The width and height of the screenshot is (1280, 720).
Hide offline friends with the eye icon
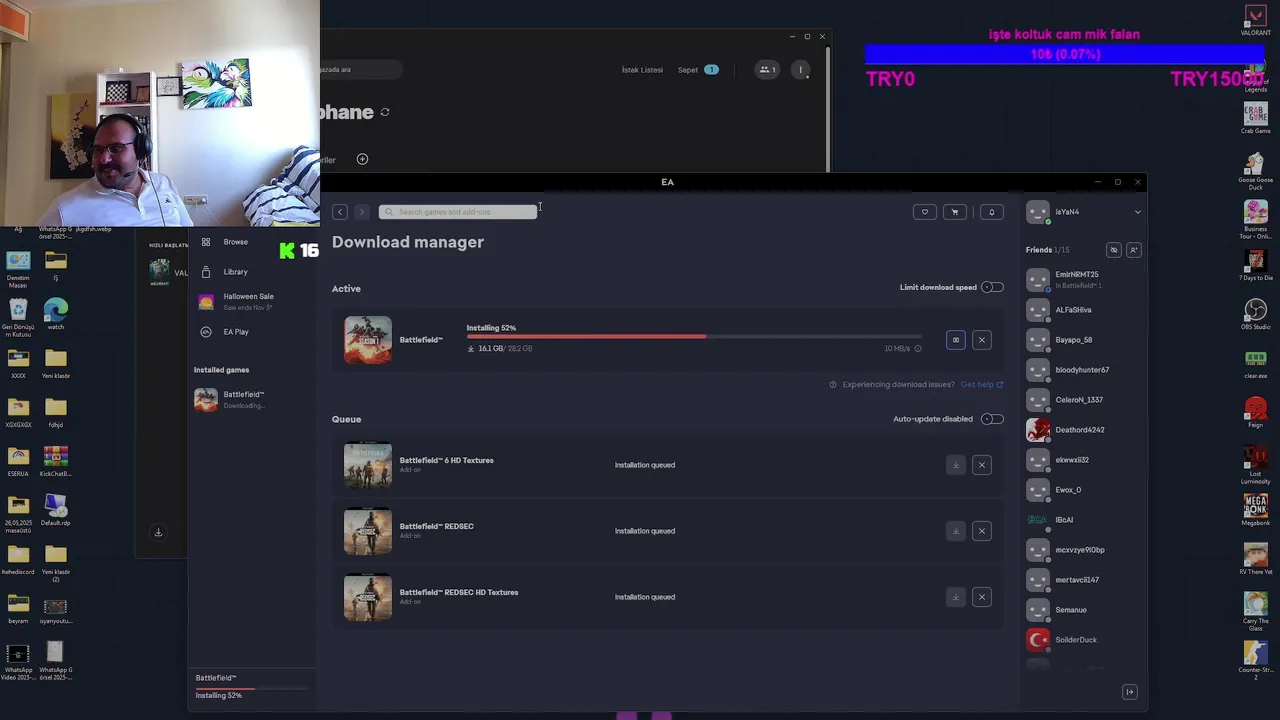pyautogui.click(x=1113, y=250)
